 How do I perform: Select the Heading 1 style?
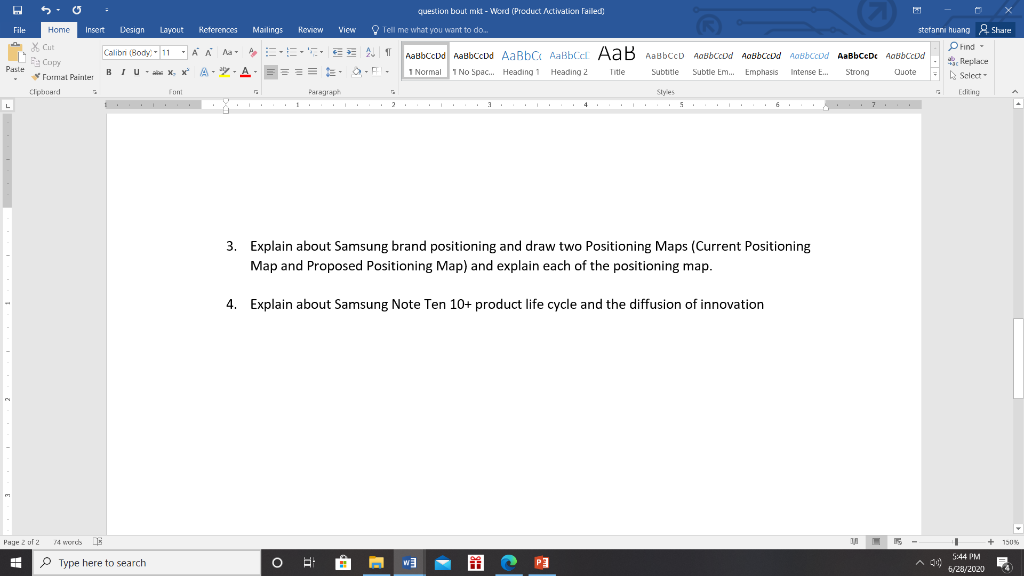point(522,62)
